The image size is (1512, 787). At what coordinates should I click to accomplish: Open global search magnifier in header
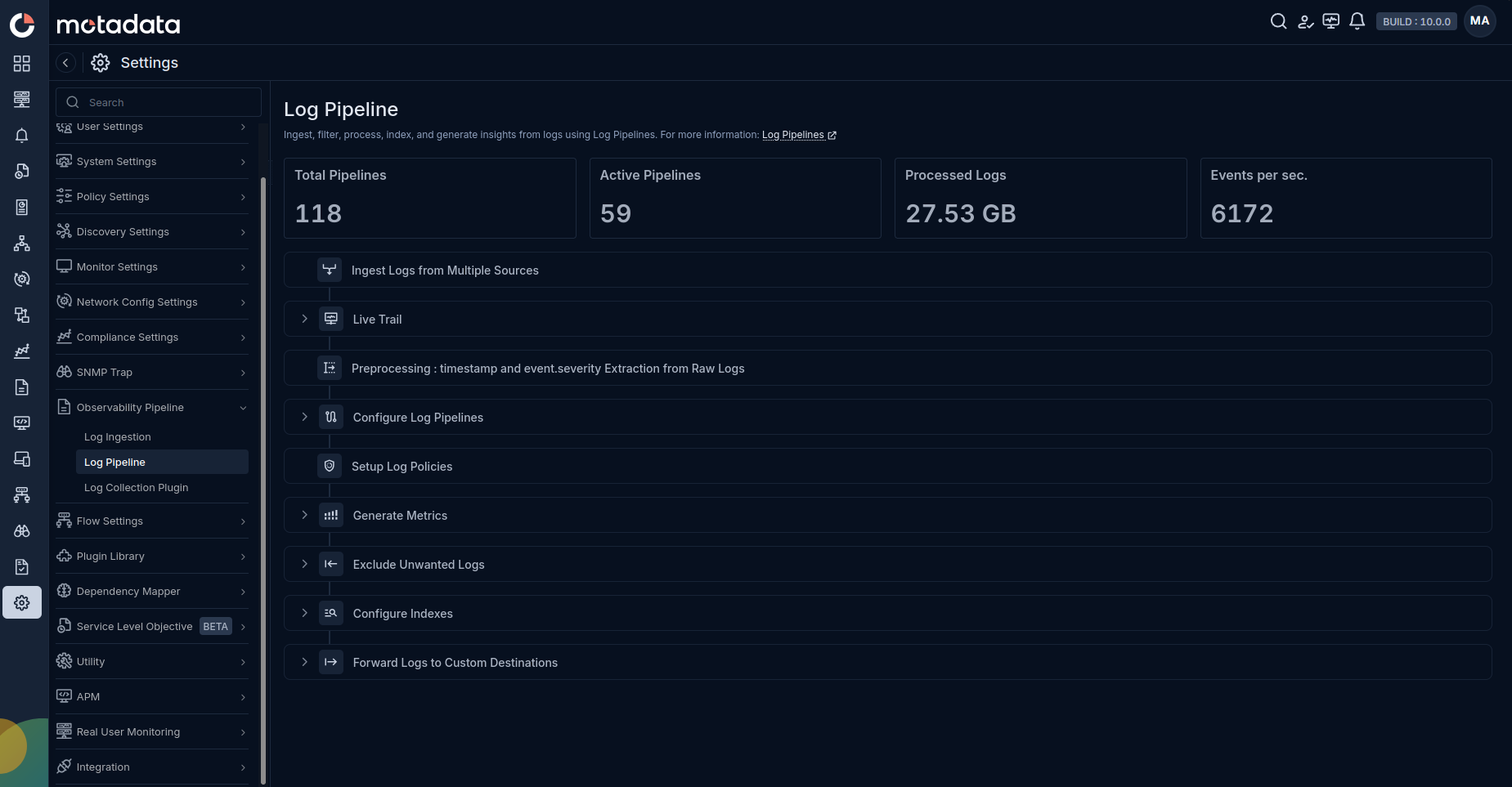[1279, 21]
